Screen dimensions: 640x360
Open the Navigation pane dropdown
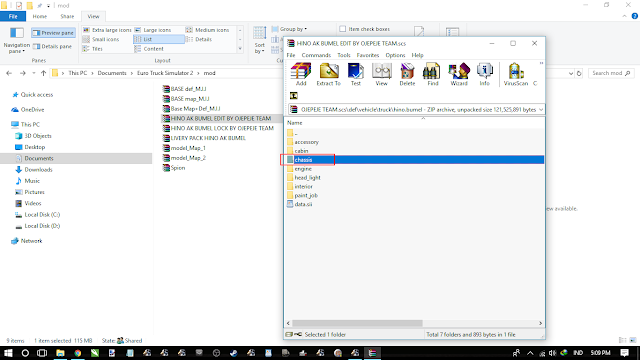(16, 41)
